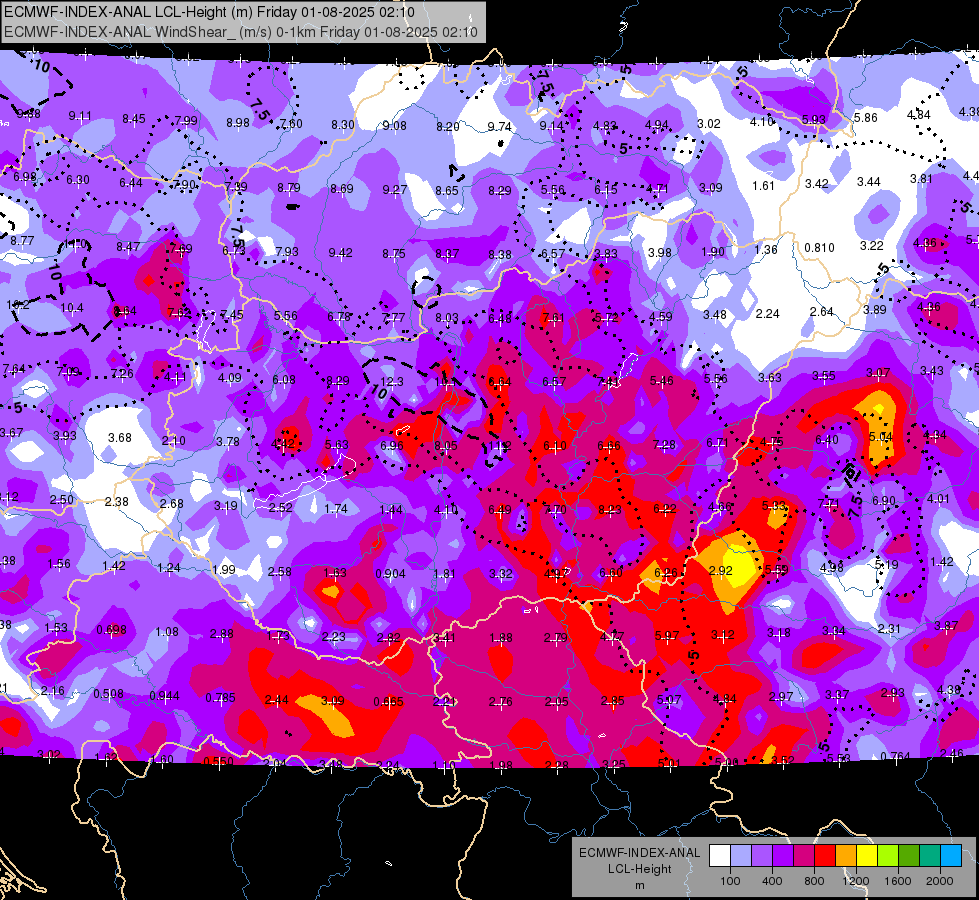
Task: Click the wind shear value 9.08
Action: click(x=395, y=126)
